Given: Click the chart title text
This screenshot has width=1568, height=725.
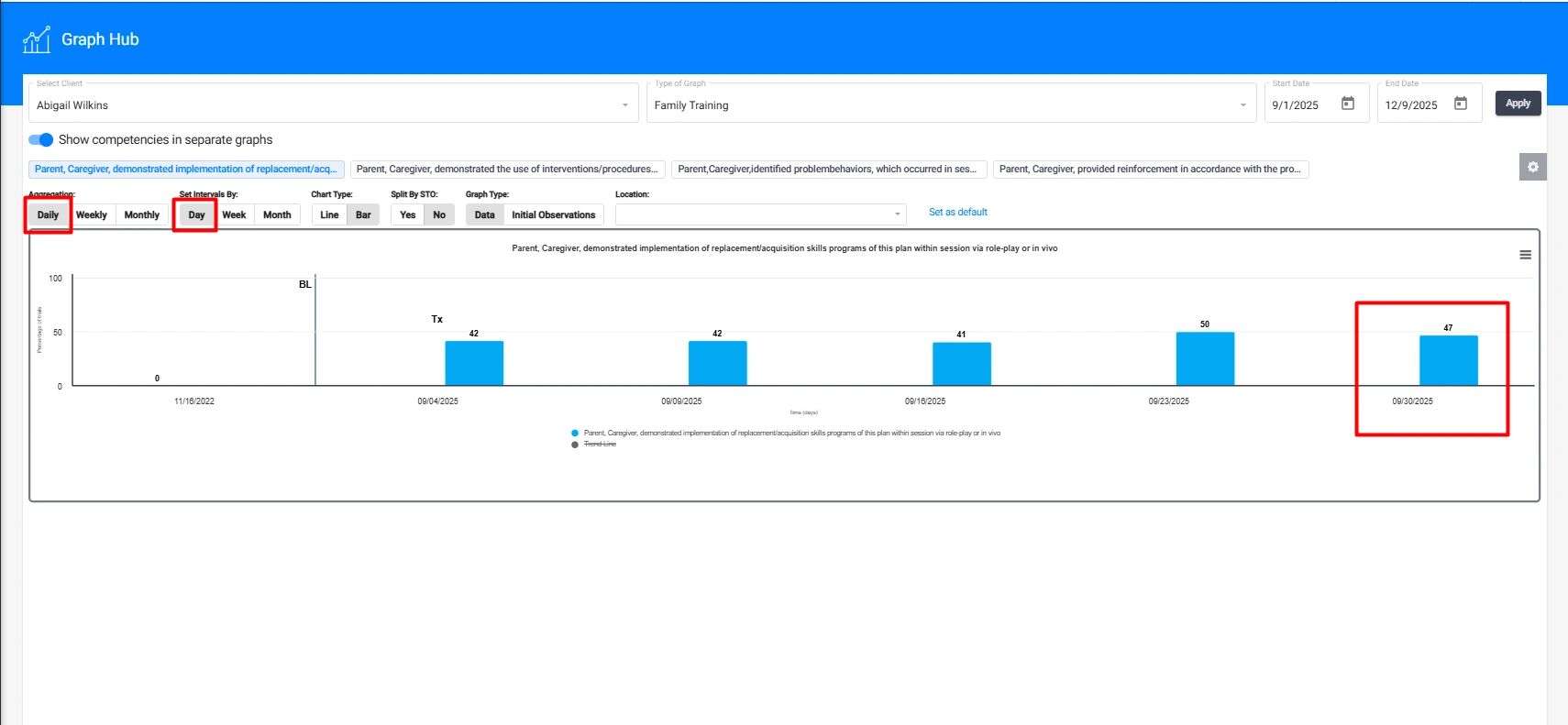Looking at the screenshot, I should tap(784, 248).
